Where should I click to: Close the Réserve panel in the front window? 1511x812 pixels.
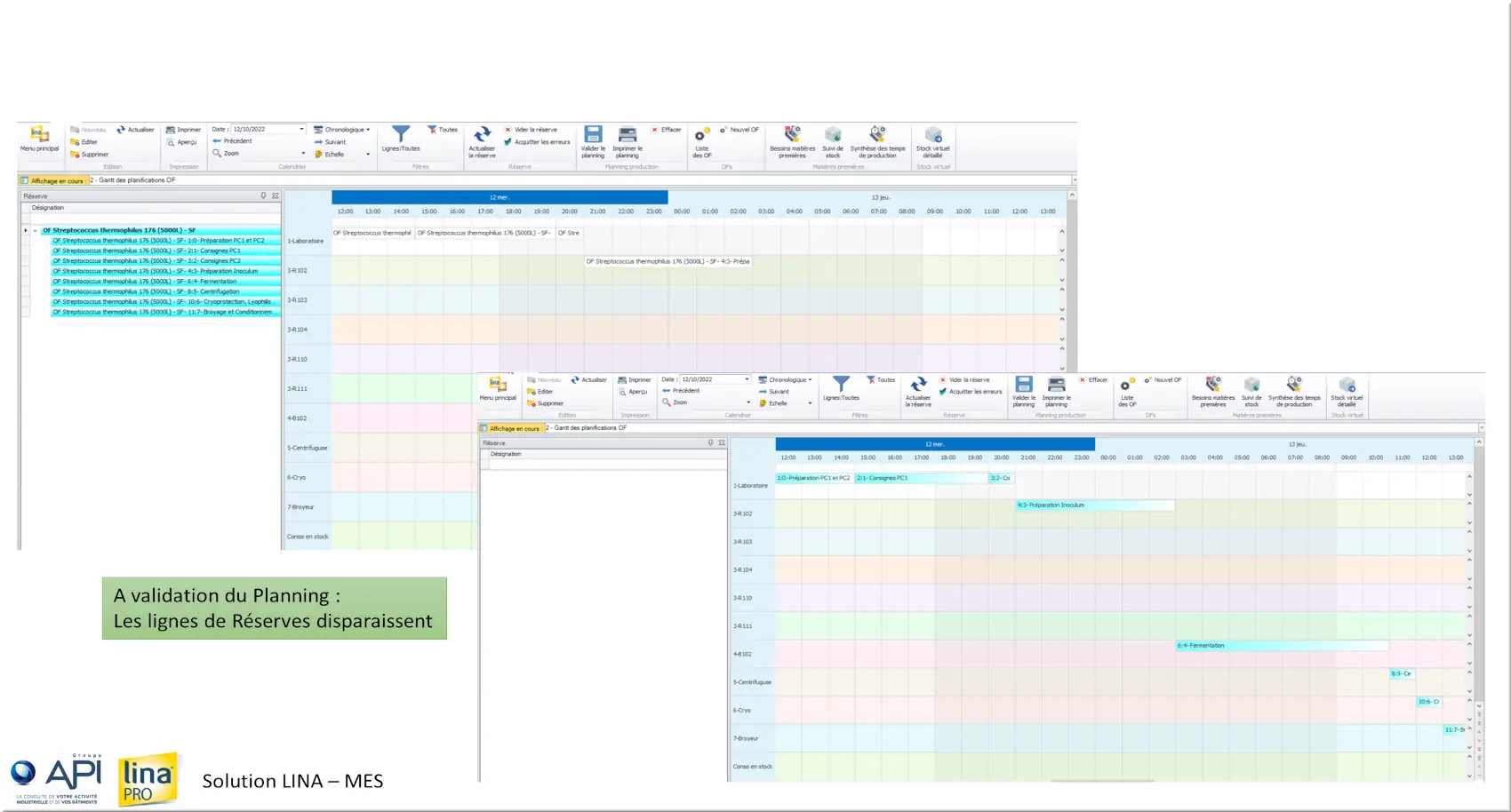coord(722,442)
